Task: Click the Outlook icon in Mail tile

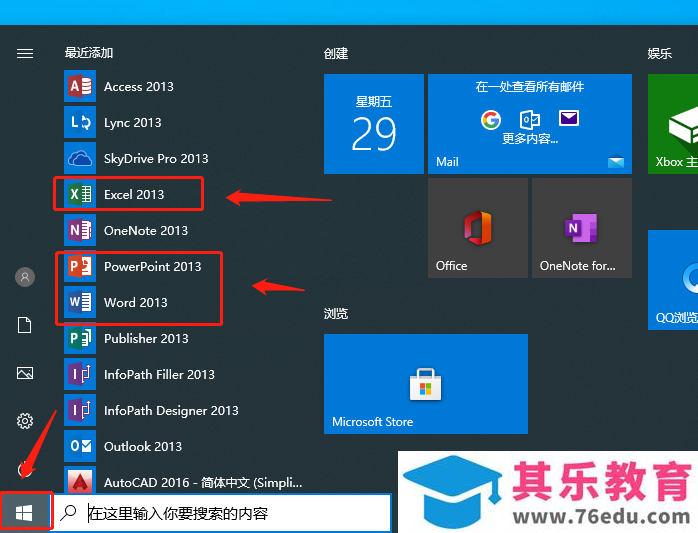Action: [530, 119]
